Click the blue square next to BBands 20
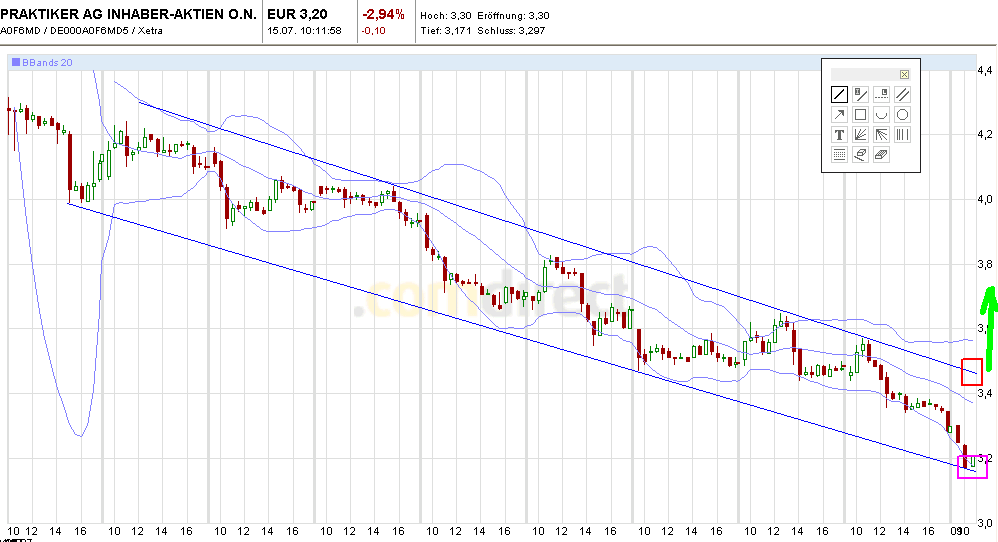 16,62
